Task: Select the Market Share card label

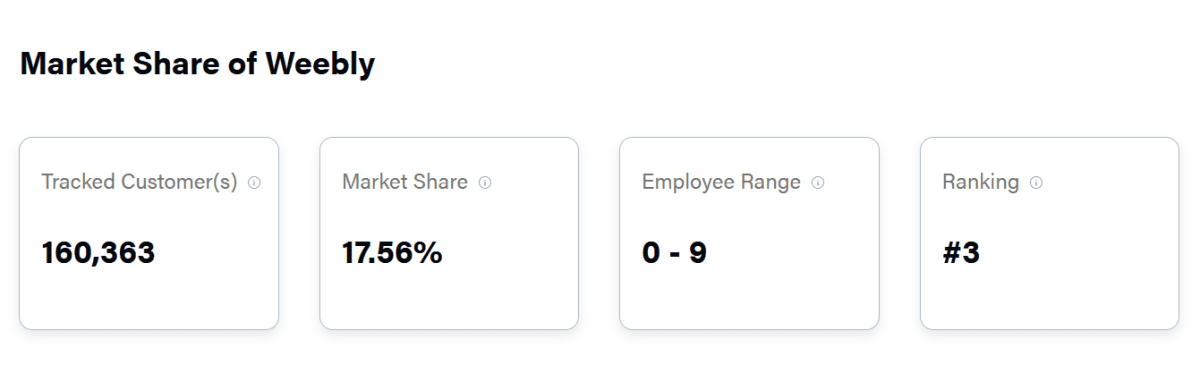Action: coord(405,182)
